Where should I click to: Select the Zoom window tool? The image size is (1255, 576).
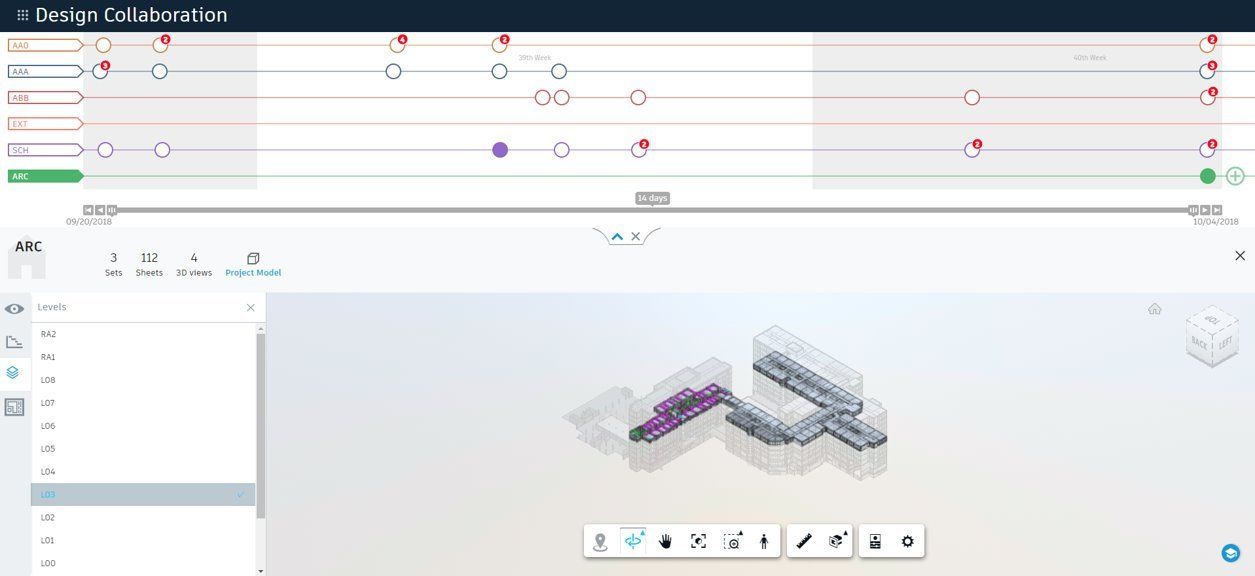click(732, 541)
